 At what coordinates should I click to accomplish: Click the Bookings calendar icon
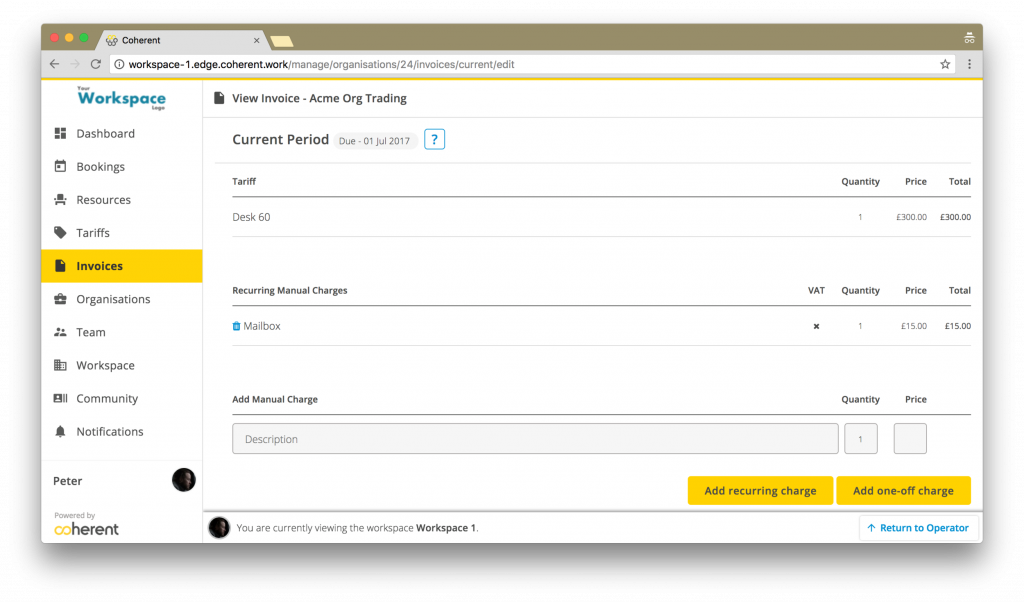click(x=60, y=166)
